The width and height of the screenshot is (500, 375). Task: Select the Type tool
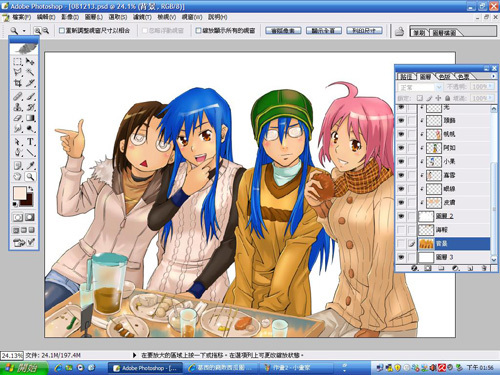pos(30,142)
